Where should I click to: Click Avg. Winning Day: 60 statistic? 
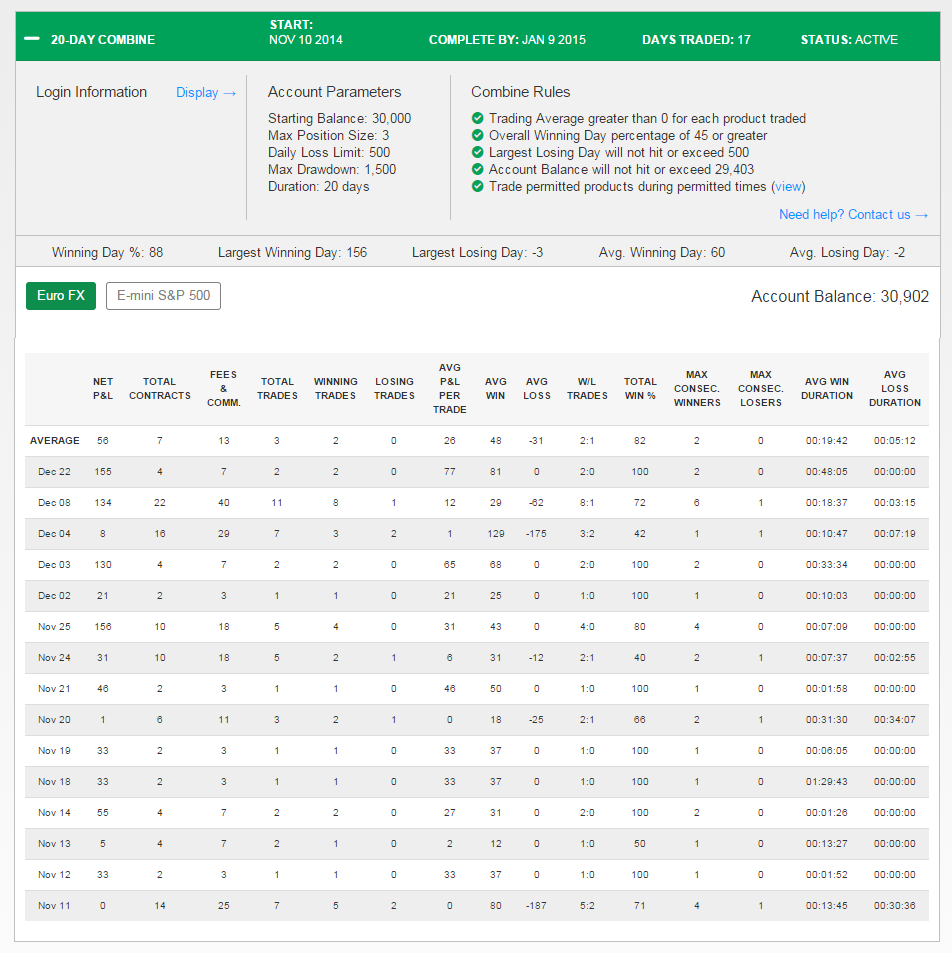pyautogui.click(x=662, y=253)
